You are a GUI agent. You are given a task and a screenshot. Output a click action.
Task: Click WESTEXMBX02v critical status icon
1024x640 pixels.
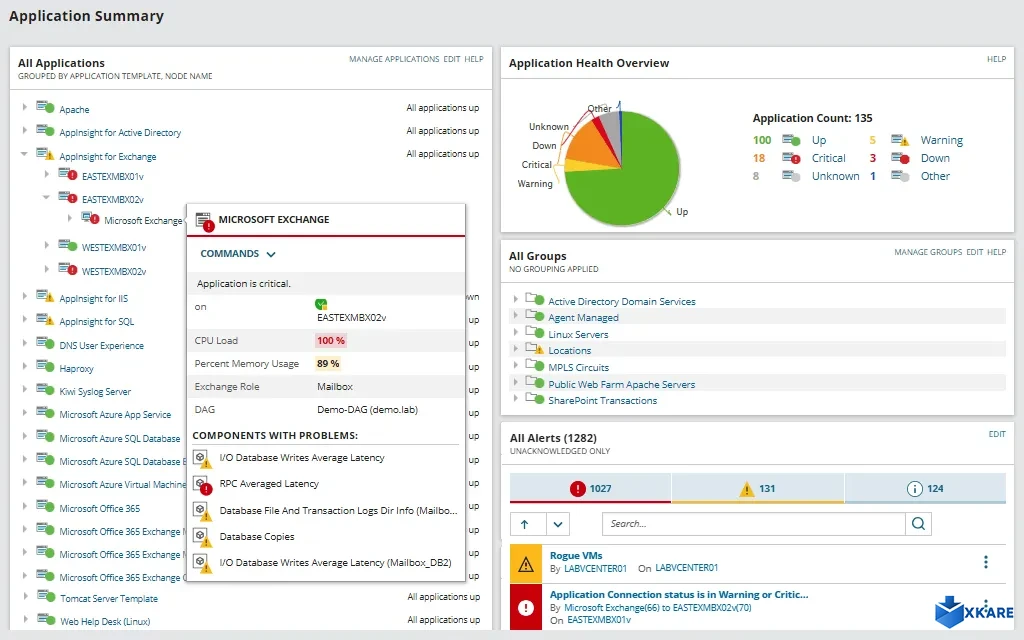(x=68, y=269)
